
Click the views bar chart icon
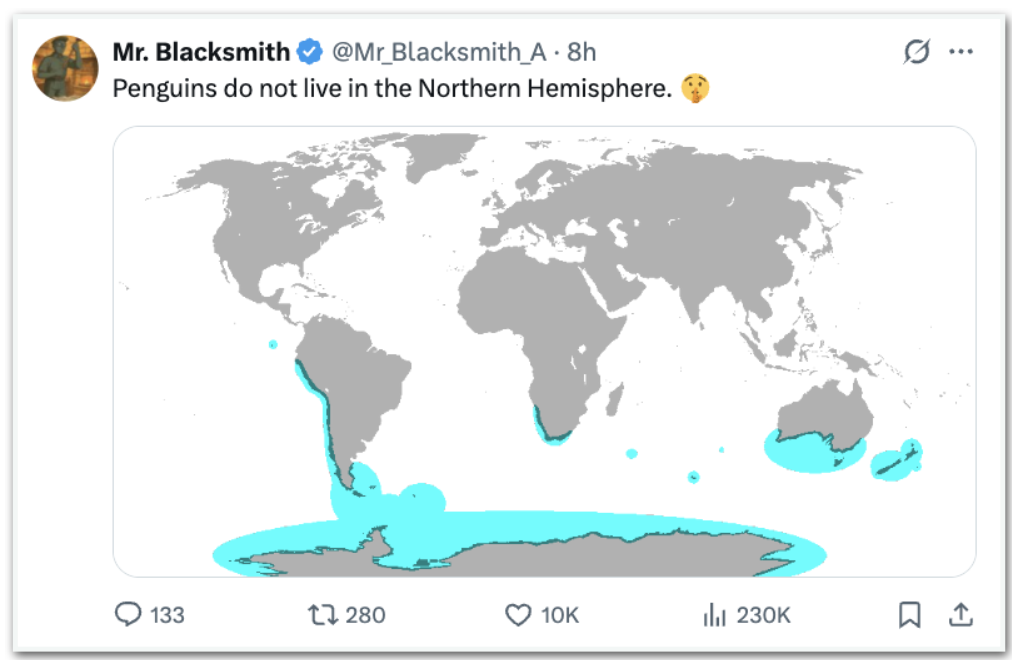(714, 614)
